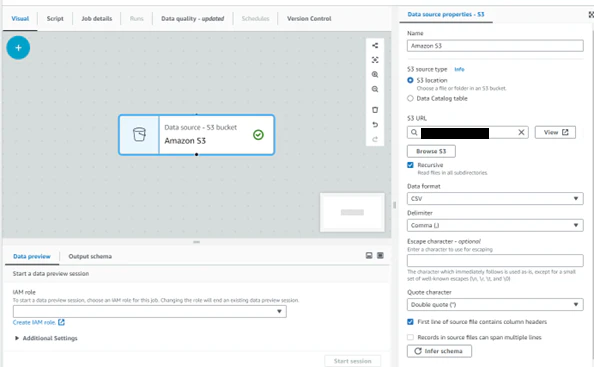
Task: Switch to the Visual tab
Action: pos(20,19)
